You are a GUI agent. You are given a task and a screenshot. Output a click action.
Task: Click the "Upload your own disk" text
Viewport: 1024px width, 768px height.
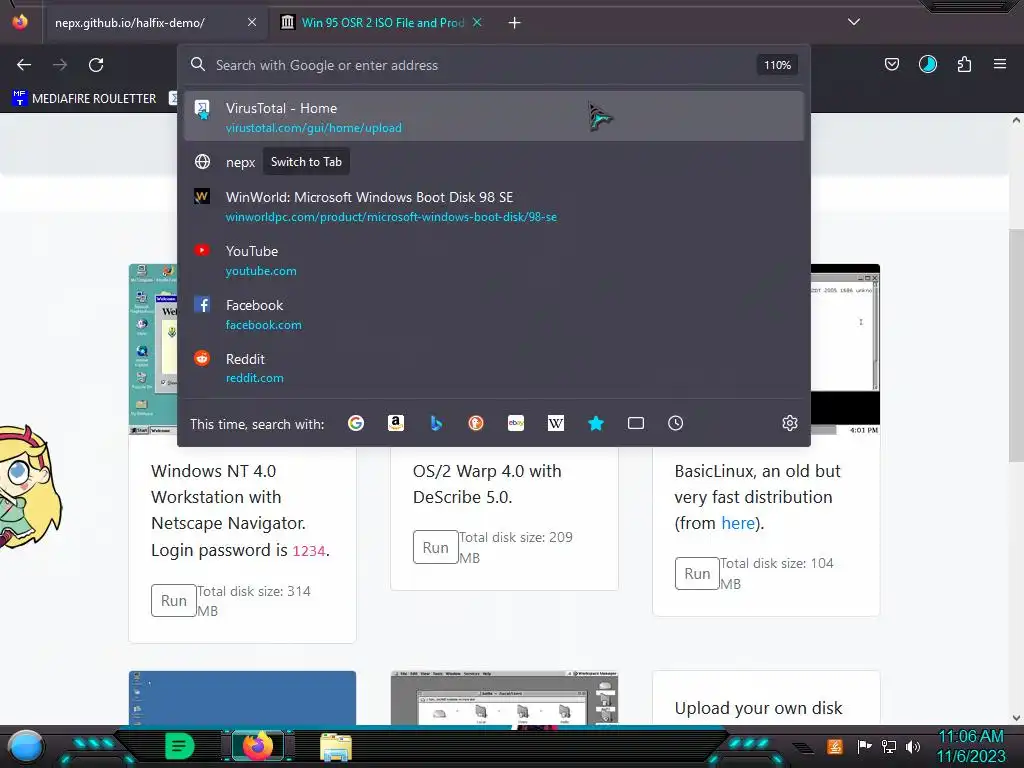coord(758,709)
